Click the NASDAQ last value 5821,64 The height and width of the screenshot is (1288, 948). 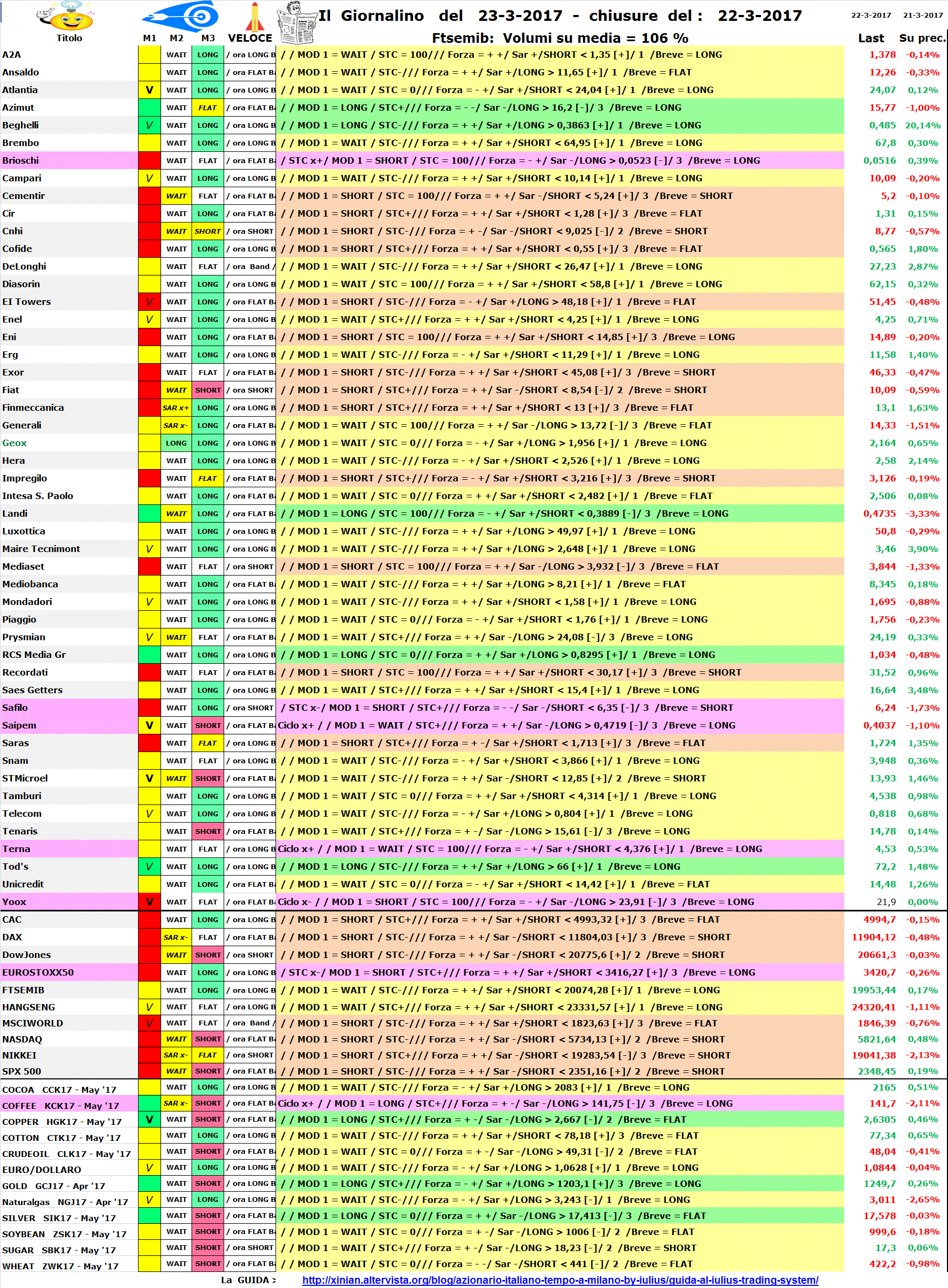(x=876, y=1039)
